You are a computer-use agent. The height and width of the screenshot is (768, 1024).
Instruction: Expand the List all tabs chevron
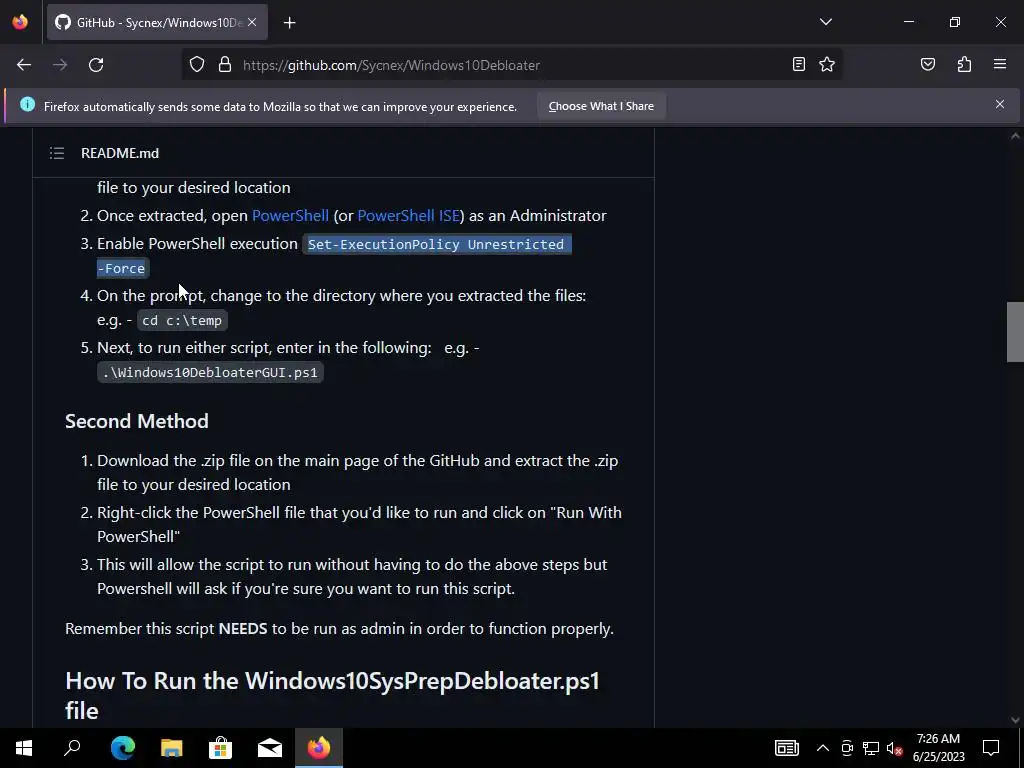pos(825,22)
